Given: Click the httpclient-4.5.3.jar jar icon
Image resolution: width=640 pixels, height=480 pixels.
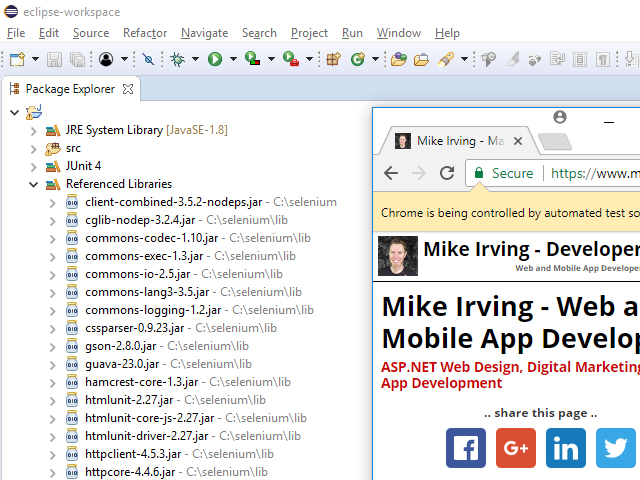Looking at the screenshot, I should pos(72,454).
